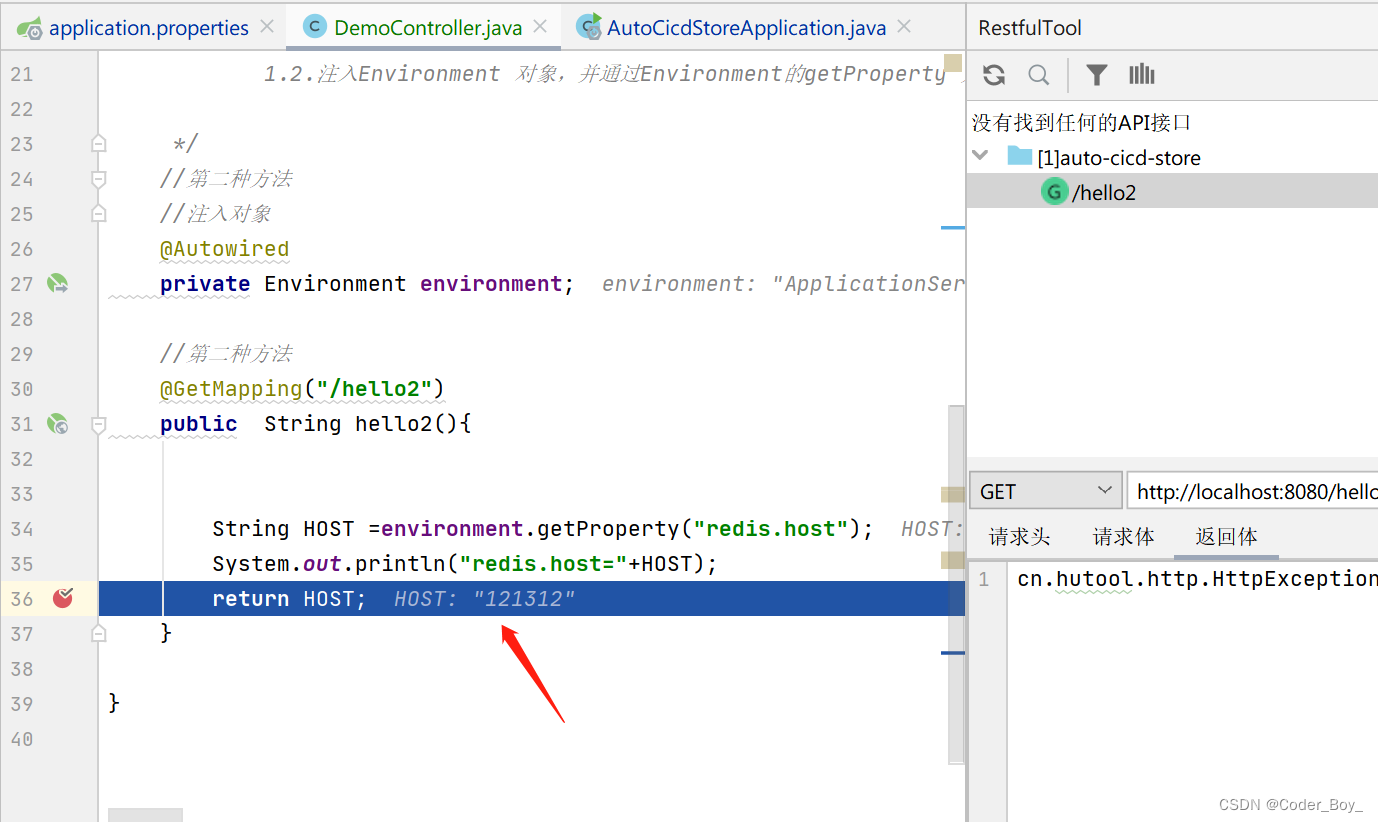Select the [1]auto-cicd-store module folder

coord(1104,157)
